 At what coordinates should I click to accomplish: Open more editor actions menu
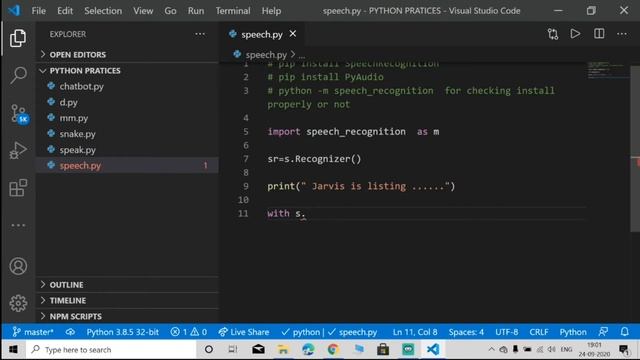coord(622,34)
